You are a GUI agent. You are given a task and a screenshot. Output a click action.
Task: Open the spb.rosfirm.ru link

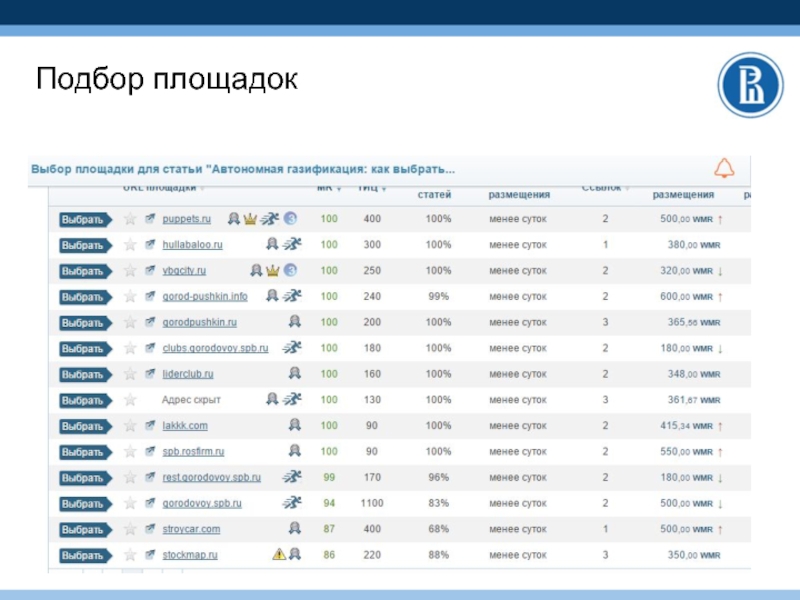(x=193, y=452)
